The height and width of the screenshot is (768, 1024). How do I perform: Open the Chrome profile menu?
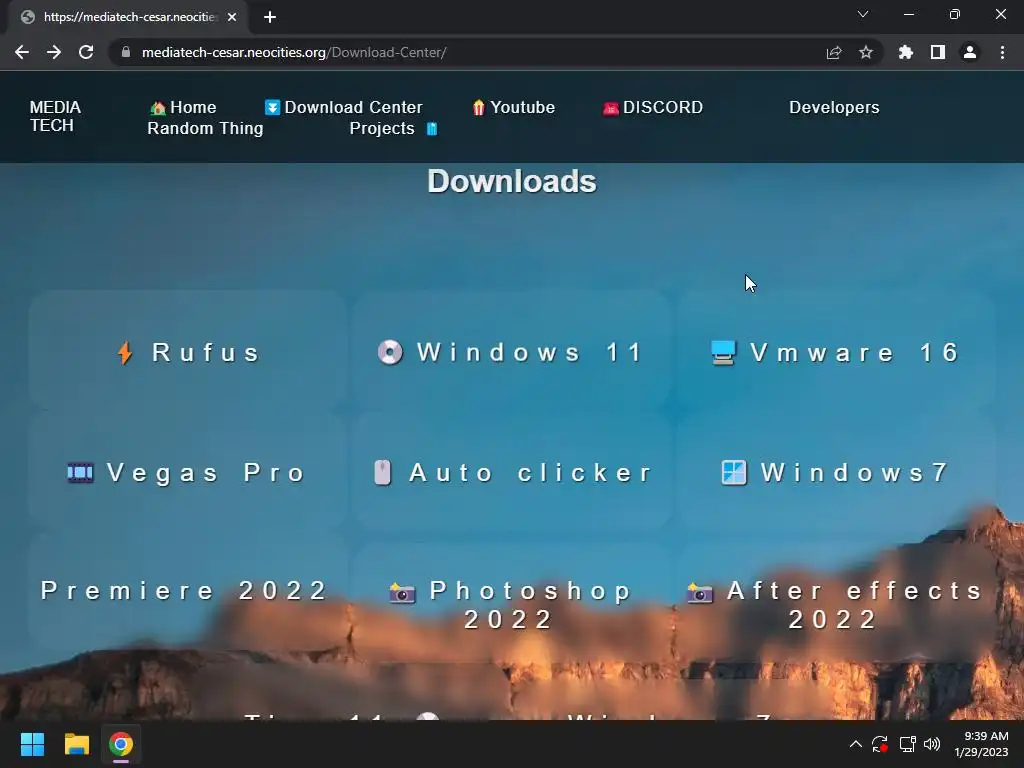970,52
